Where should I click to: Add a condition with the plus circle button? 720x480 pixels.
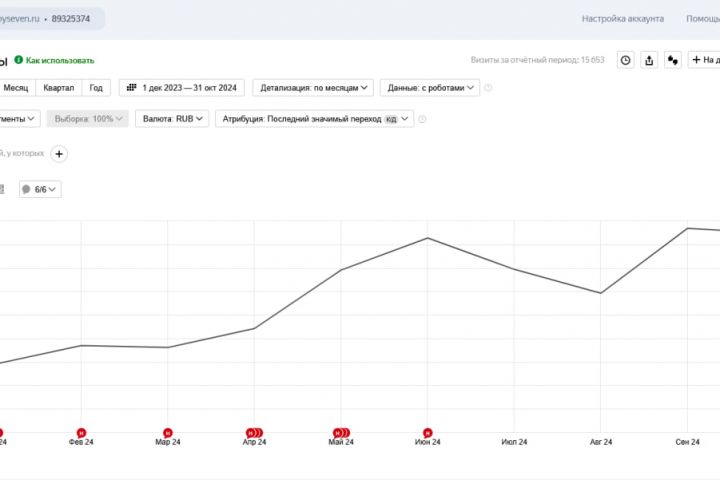click(59, 154)
